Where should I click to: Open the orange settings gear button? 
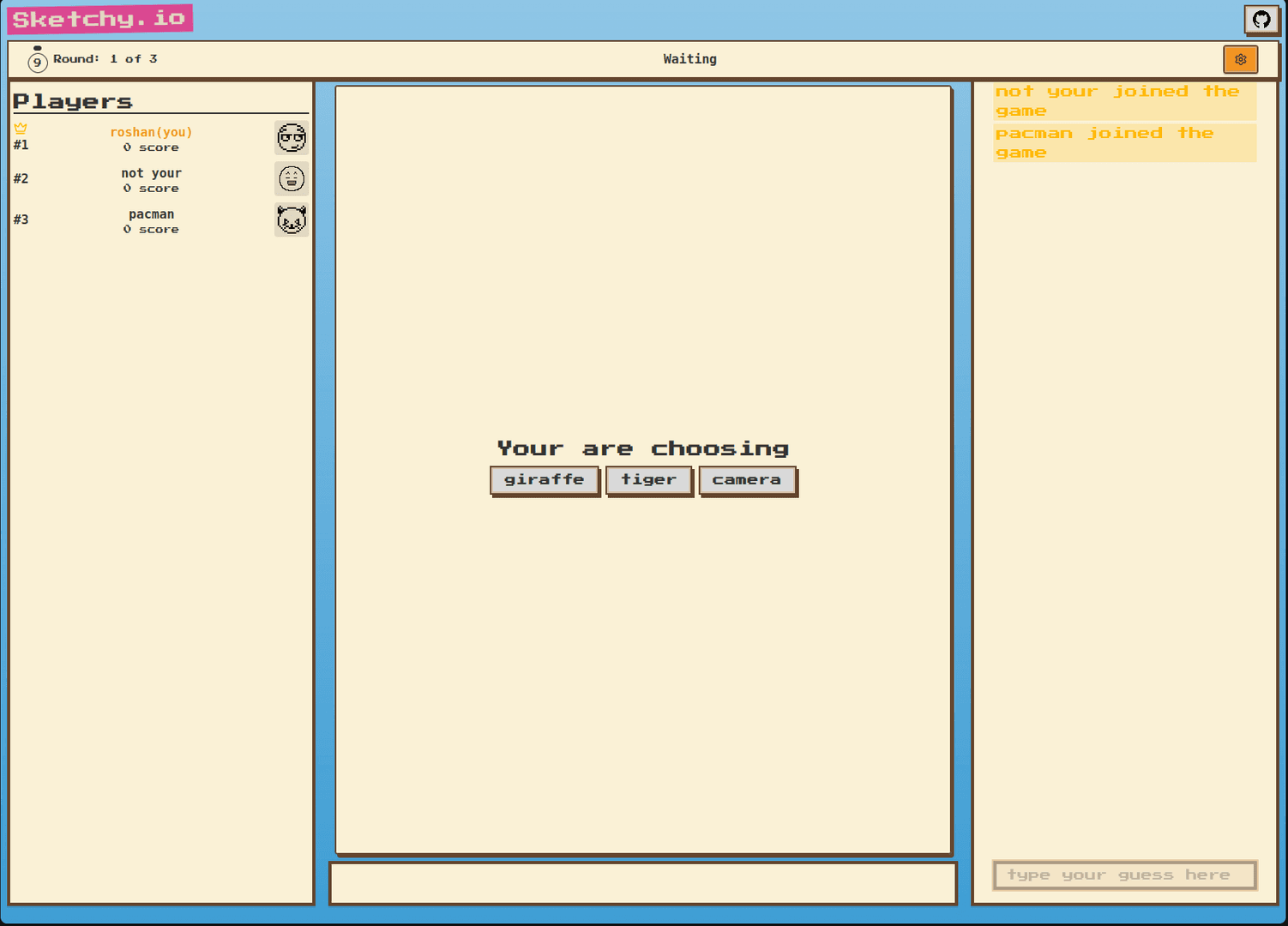click(x=1240, y=59)
